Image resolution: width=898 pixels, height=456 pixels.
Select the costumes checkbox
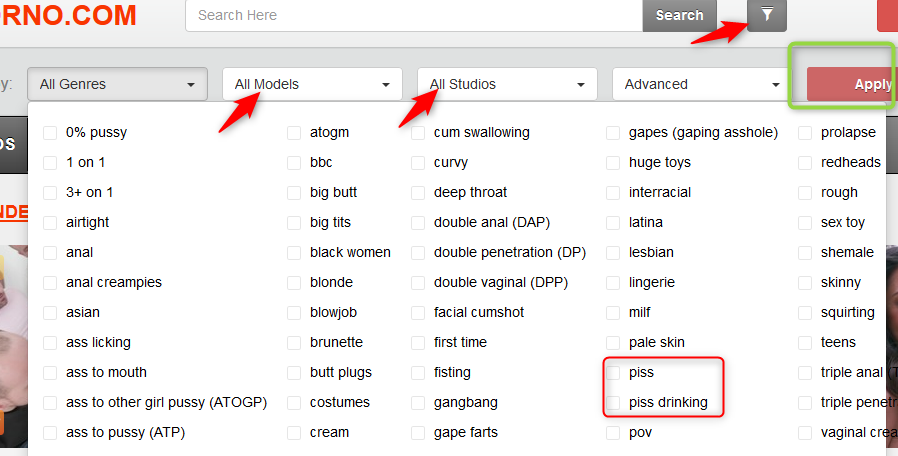click(x=294, y=402)
